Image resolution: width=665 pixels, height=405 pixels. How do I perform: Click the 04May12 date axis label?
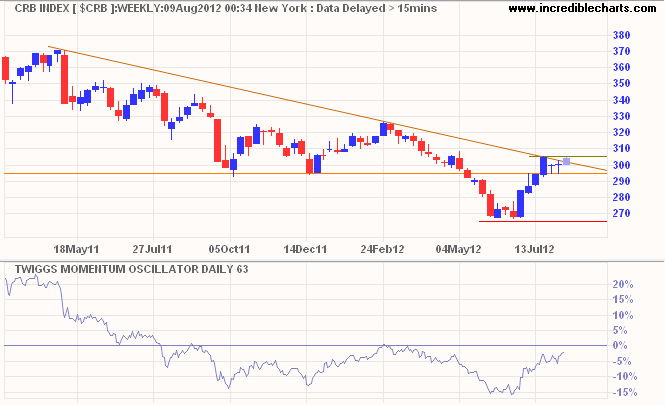[x=458, y=249]
